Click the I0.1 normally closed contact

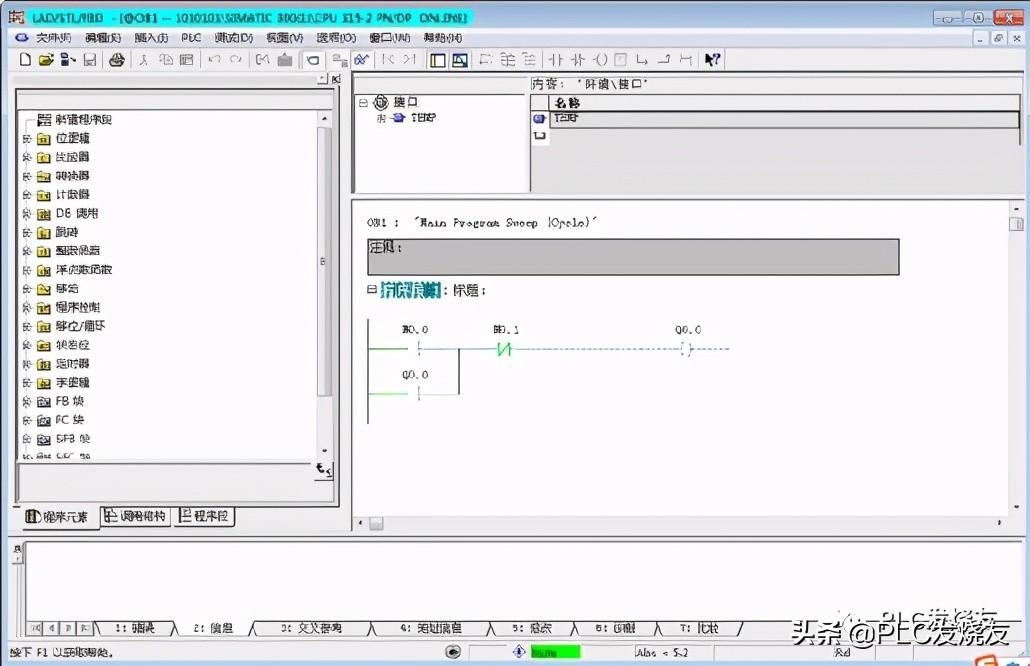[504, 349]
